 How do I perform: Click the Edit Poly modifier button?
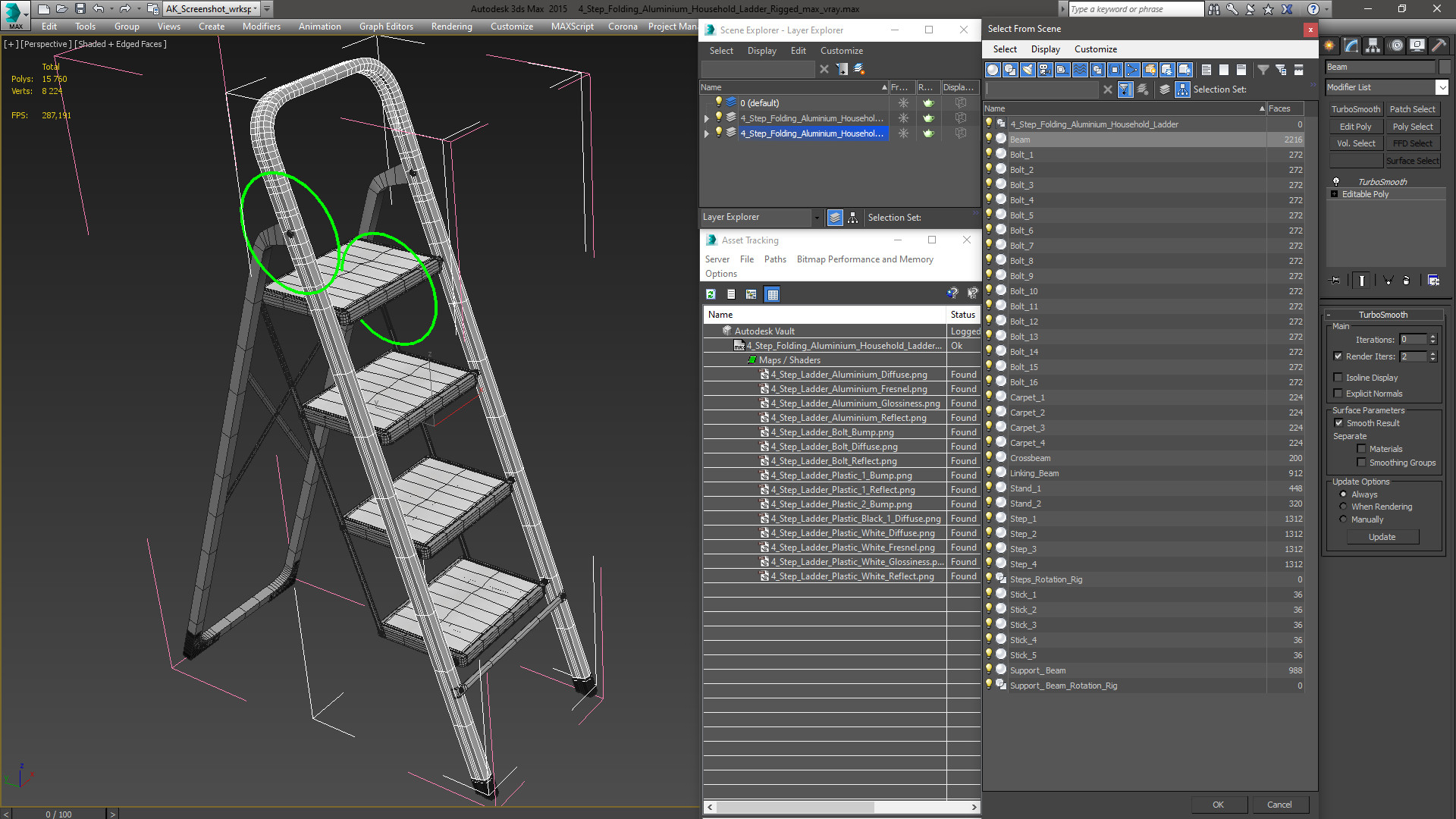tap(1355, 127)
